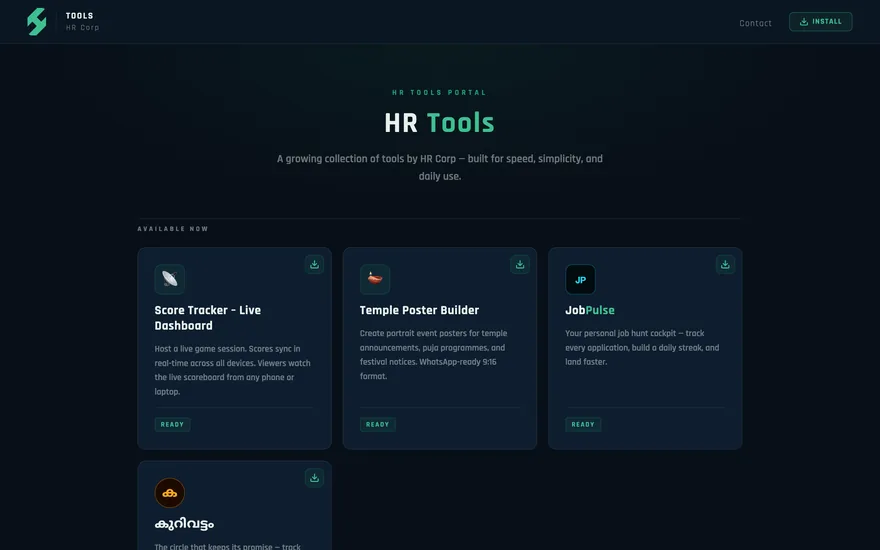880x550 pixels.
Task: Click the READY badge on Temple Poster Builder card
Action: 378,424
